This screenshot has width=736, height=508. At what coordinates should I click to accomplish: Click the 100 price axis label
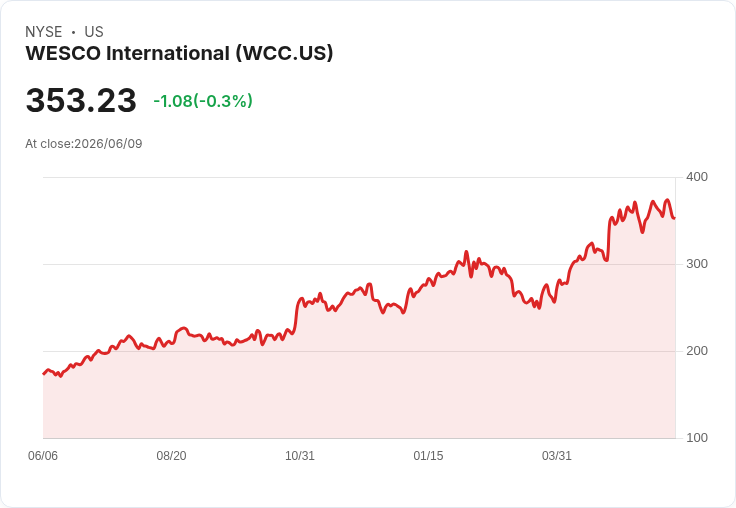pyautogui.click(x=697, y=438)
